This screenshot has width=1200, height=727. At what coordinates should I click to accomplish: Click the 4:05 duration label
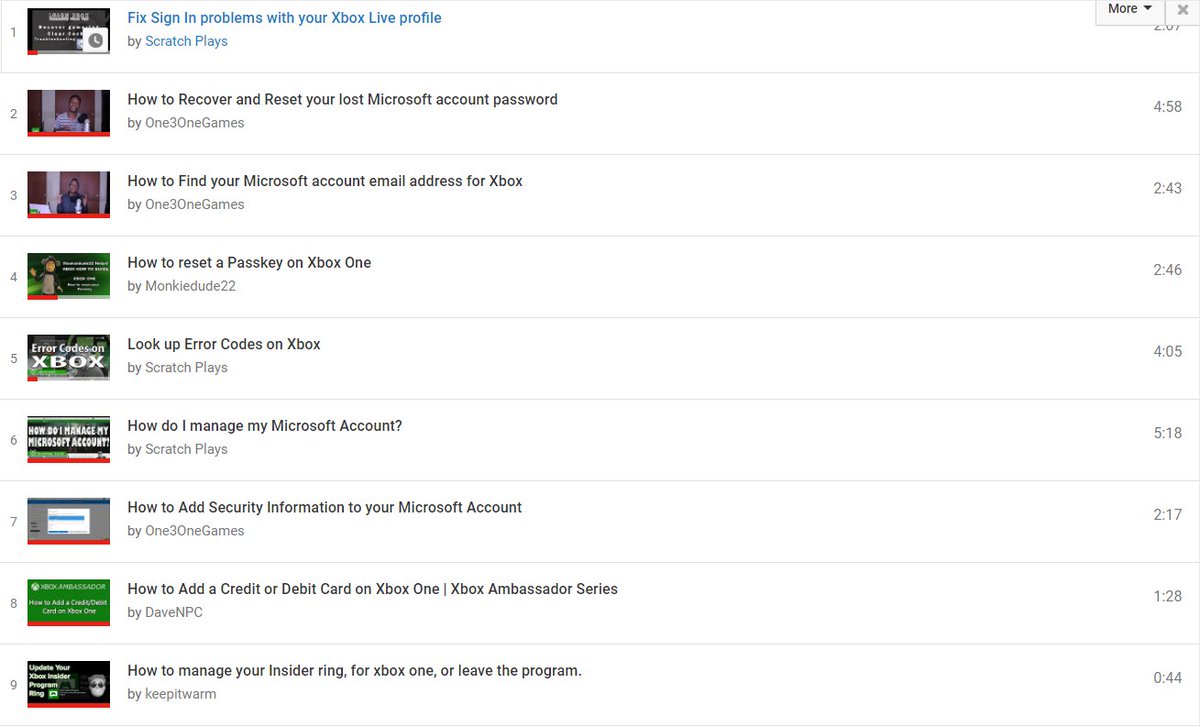[x=1167, y=352]
